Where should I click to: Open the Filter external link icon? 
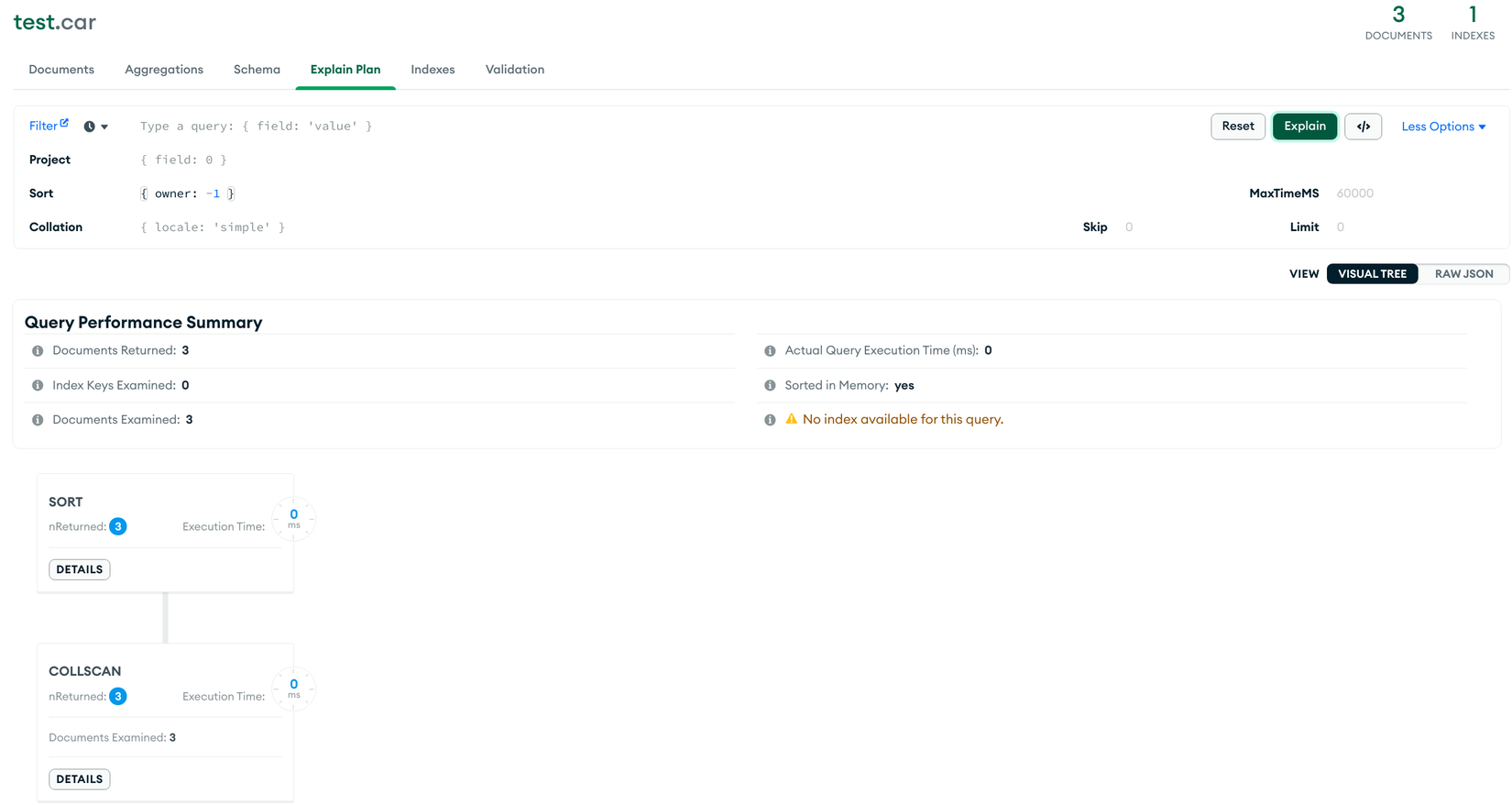(64, 123)
